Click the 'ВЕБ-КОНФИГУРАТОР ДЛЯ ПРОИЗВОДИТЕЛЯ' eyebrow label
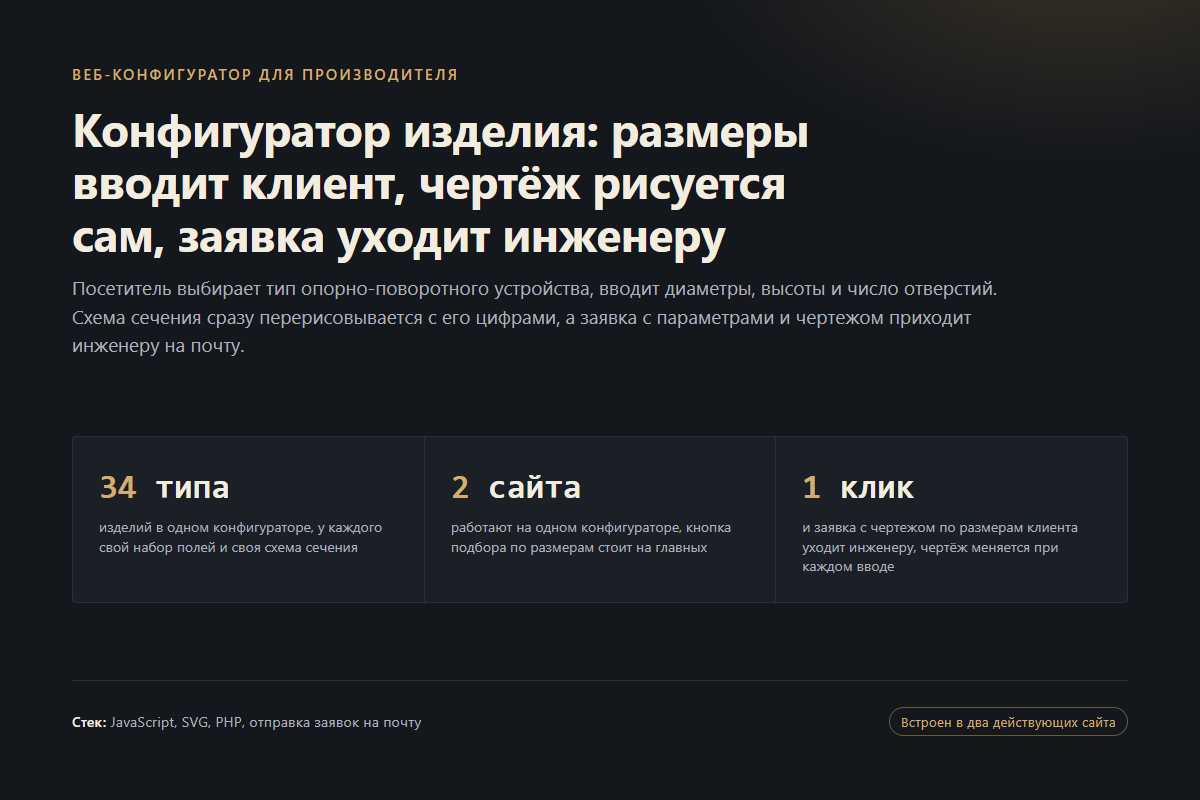 click(x=265, y=74)
